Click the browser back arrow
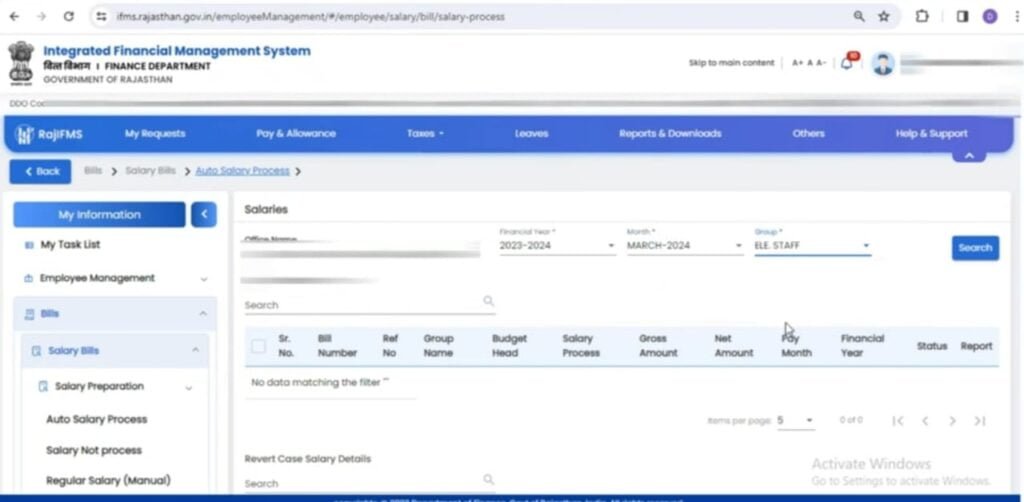This screenshot has width=1024, height=502. click(14, 16)
